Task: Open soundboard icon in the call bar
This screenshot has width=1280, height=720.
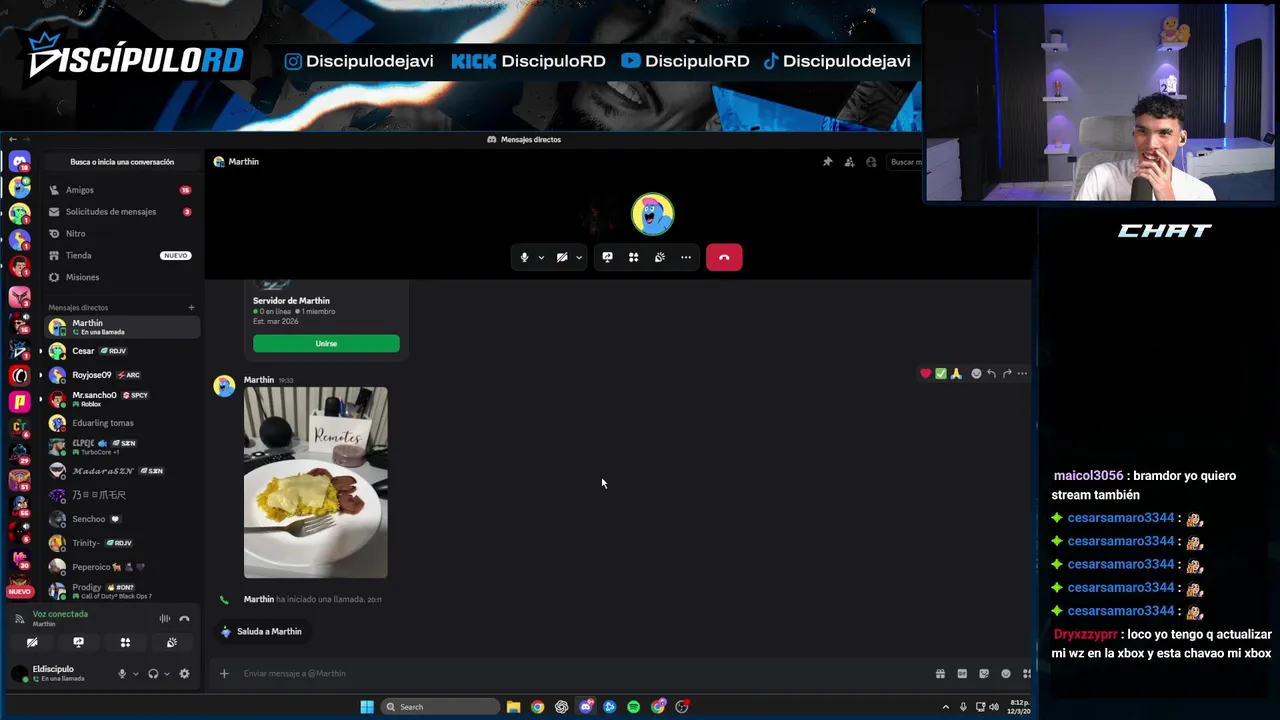Action: pyautogui.click(x=660, y=257)
